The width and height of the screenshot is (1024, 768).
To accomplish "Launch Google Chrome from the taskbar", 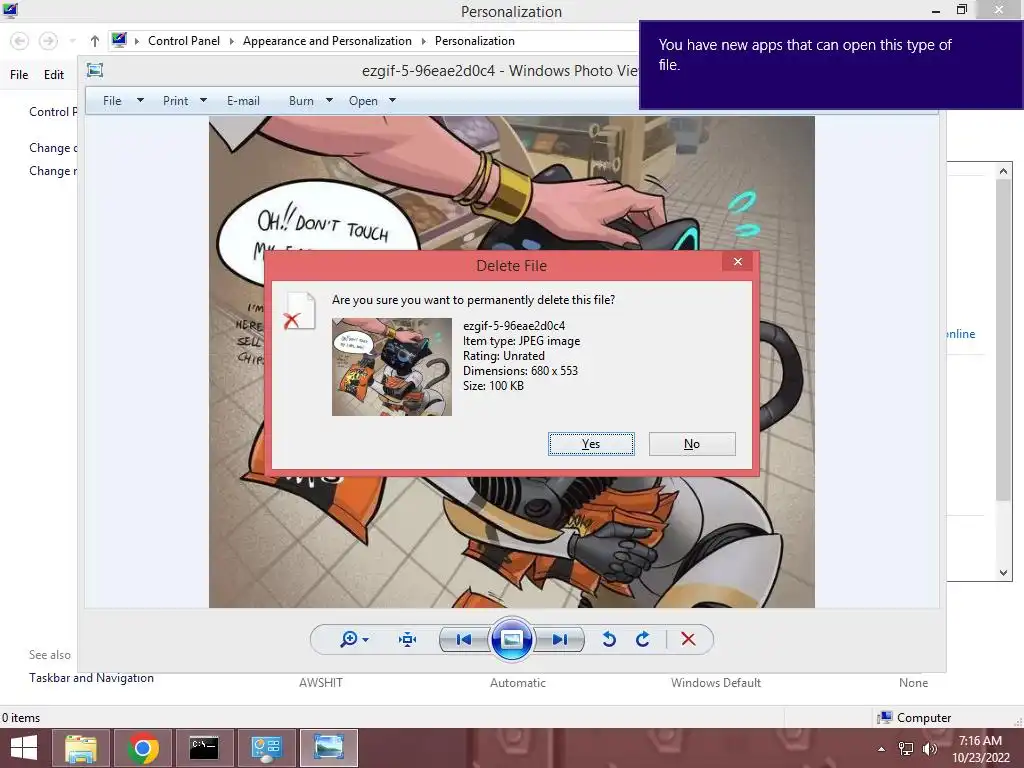I will click(x=143, y=748).
